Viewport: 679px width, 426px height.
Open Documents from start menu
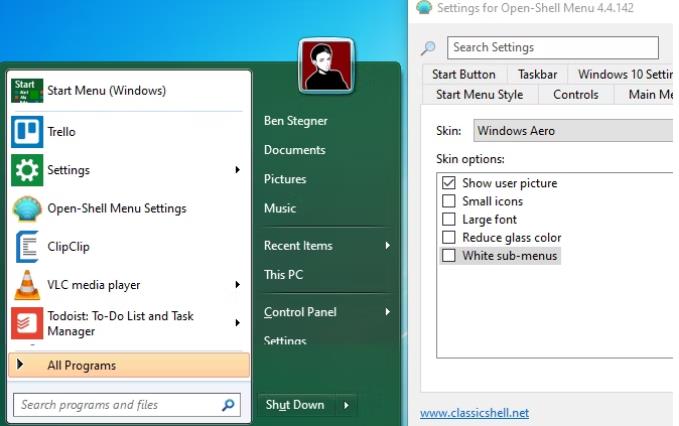[294, 150]
